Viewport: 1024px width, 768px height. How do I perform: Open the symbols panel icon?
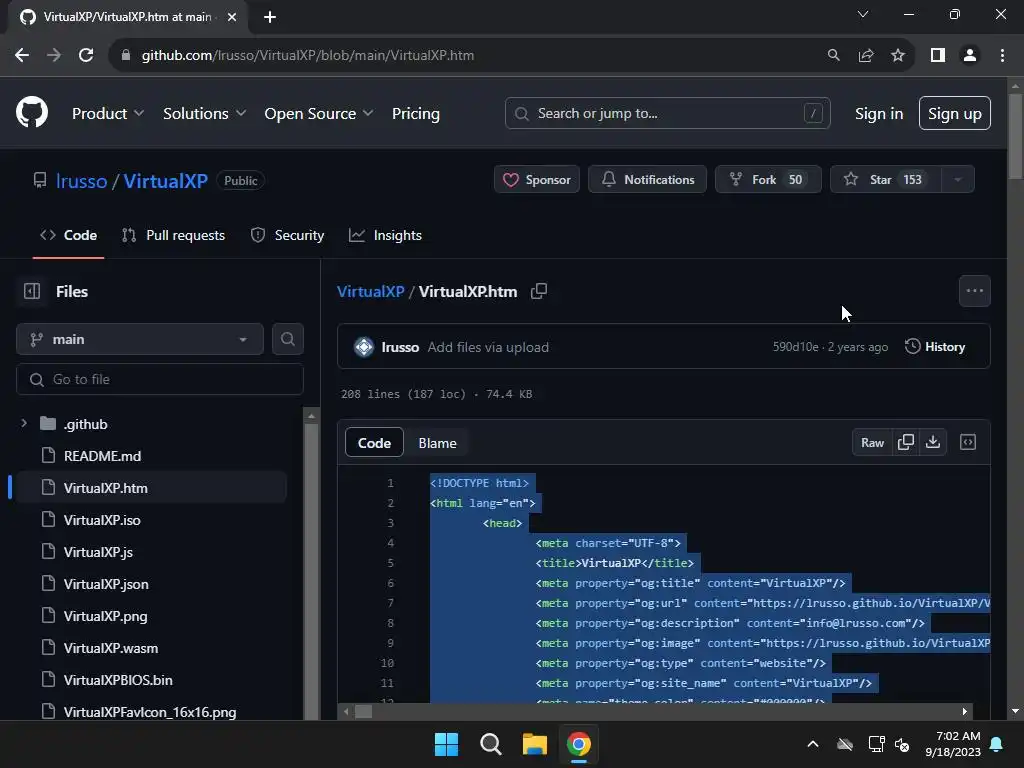pos(968,442)
